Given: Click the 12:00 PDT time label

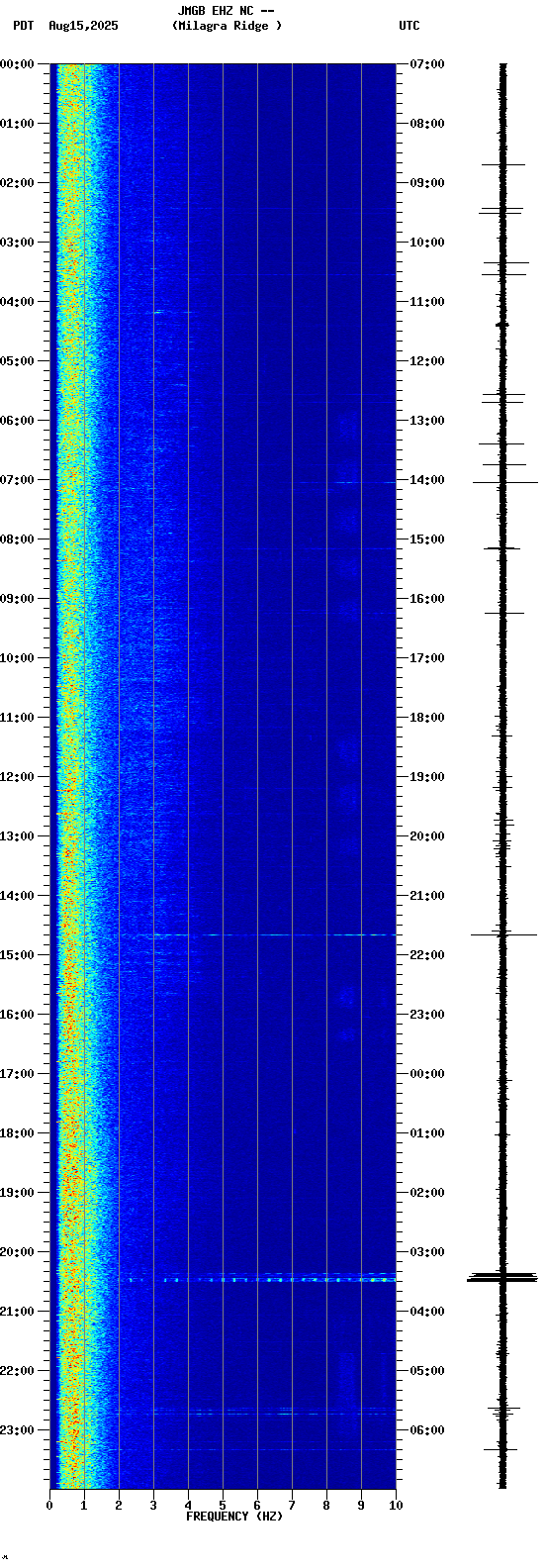Looking at the screenshot, I should [x=18, y=777].
